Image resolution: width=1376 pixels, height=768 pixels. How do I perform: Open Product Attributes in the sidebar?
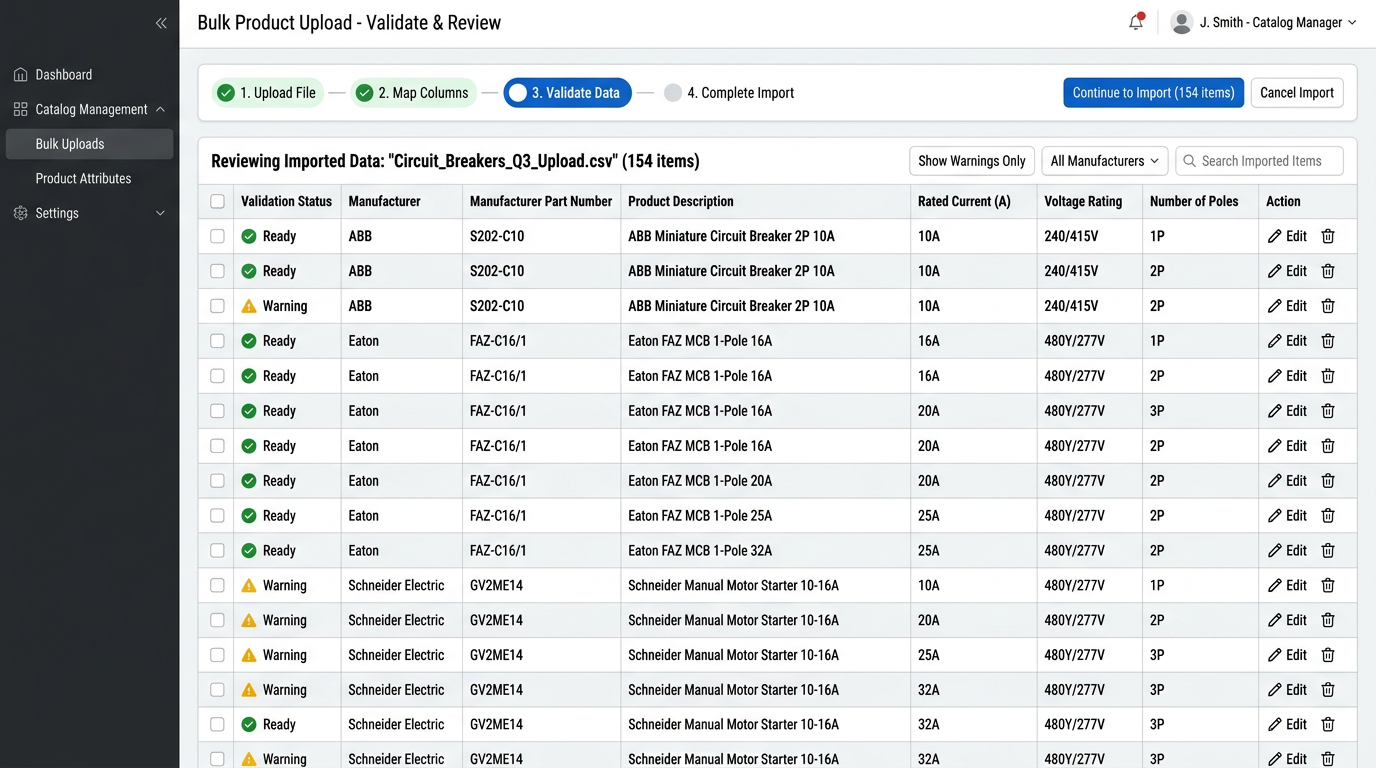tap(83, 178)
